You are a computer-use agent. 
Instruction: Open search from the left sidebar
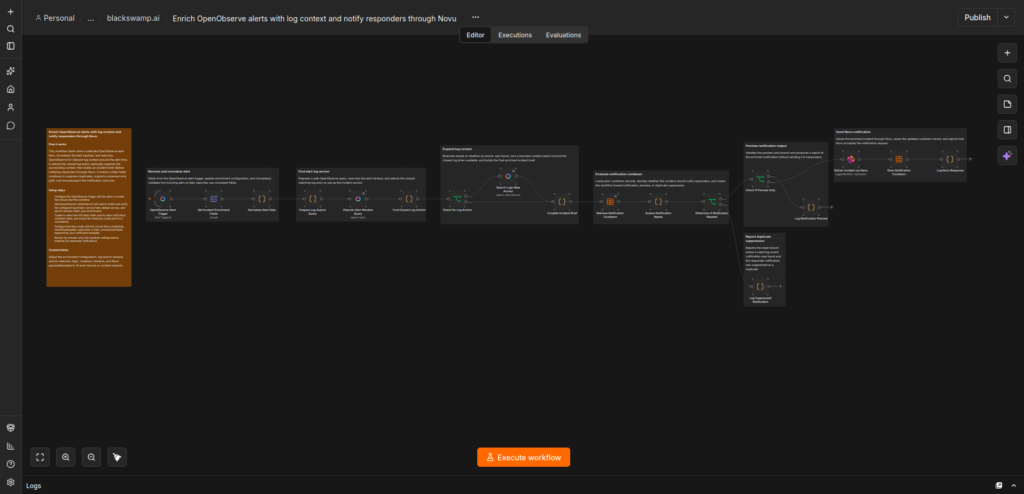[x=10, y=29]
